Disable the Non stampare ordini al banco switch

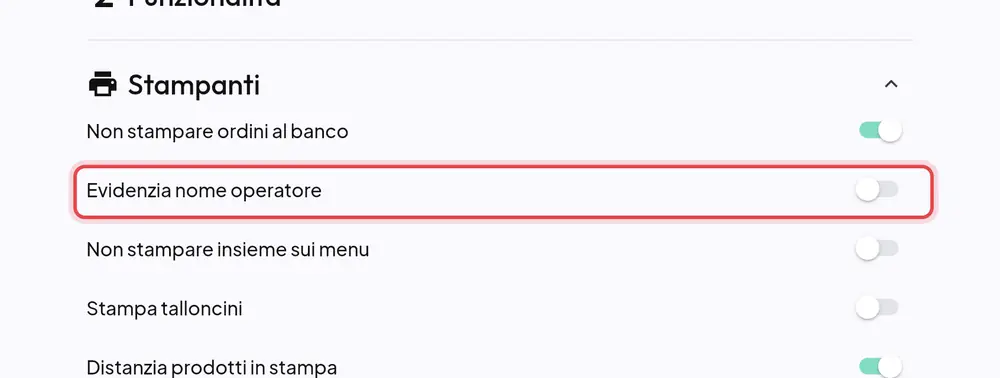(880, 131)
